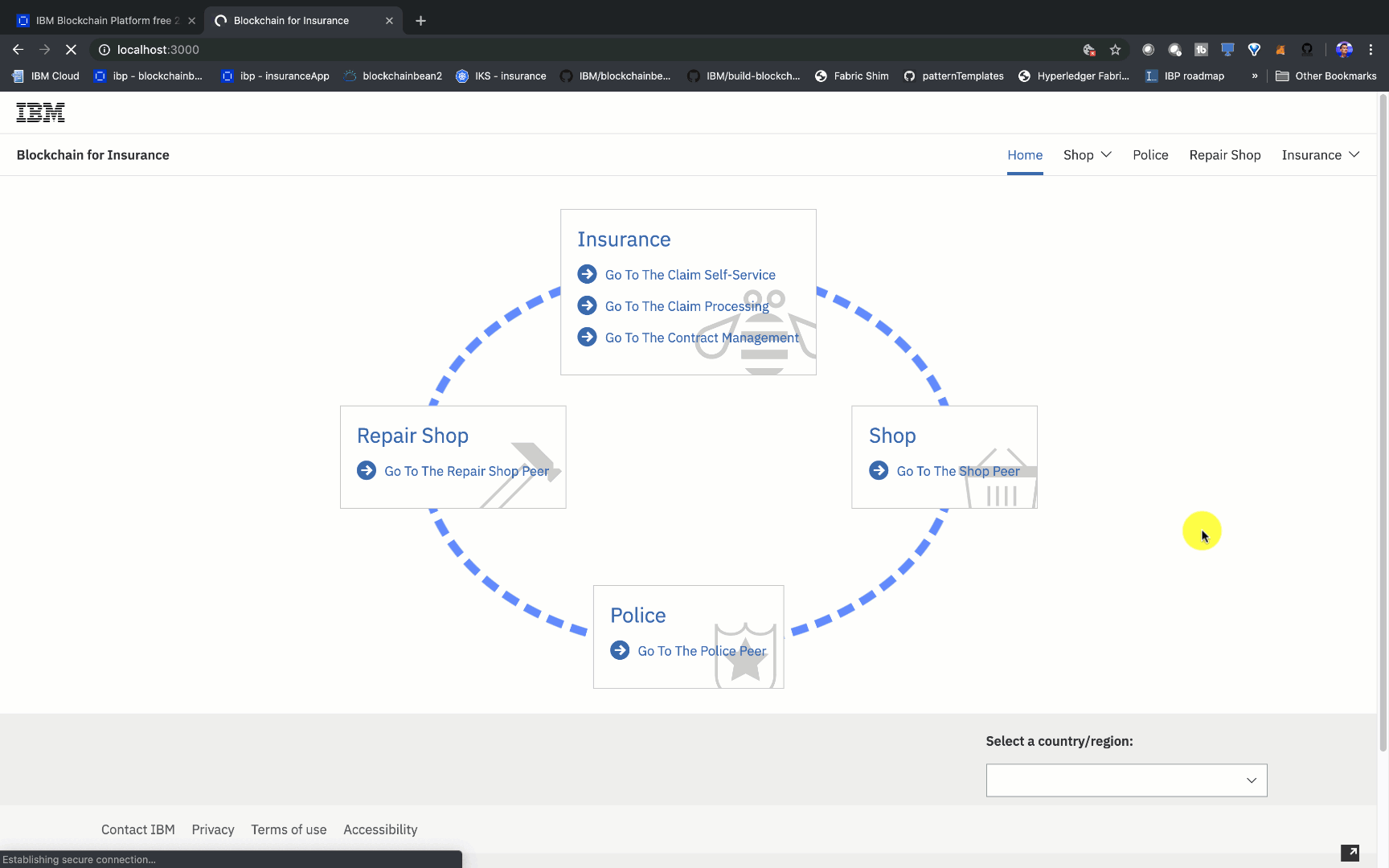
Task: Click arrow icon beside Contract Management
Action: pyautogui.click(x=588, y=337)
